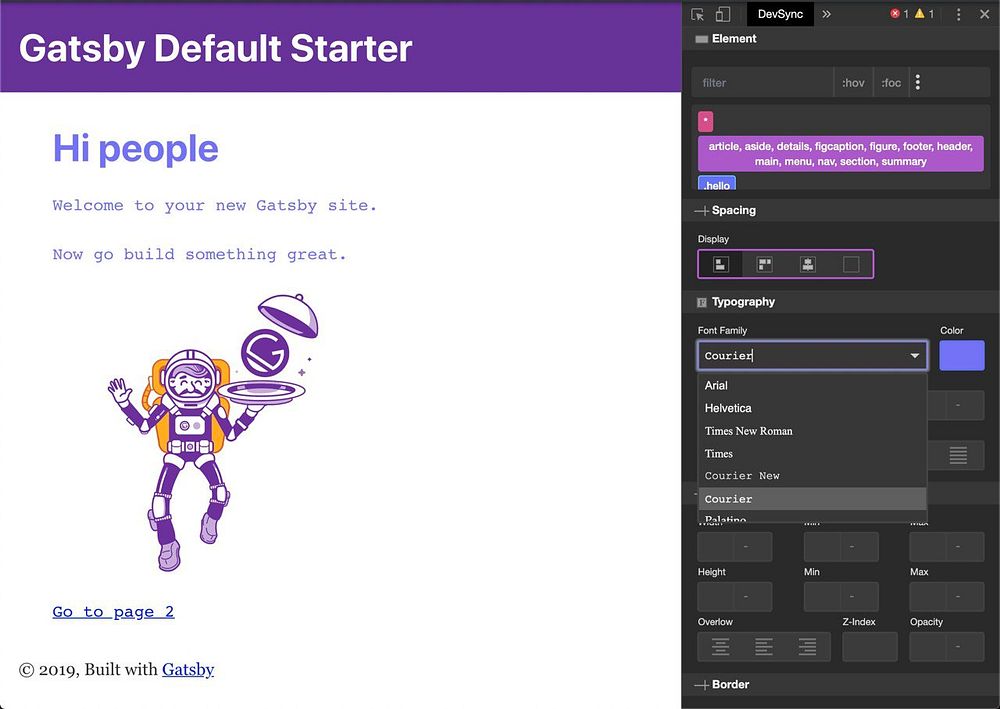Open the warning count indicator
The width and height of the screenshot is (1000, 709).
[924, 13]
